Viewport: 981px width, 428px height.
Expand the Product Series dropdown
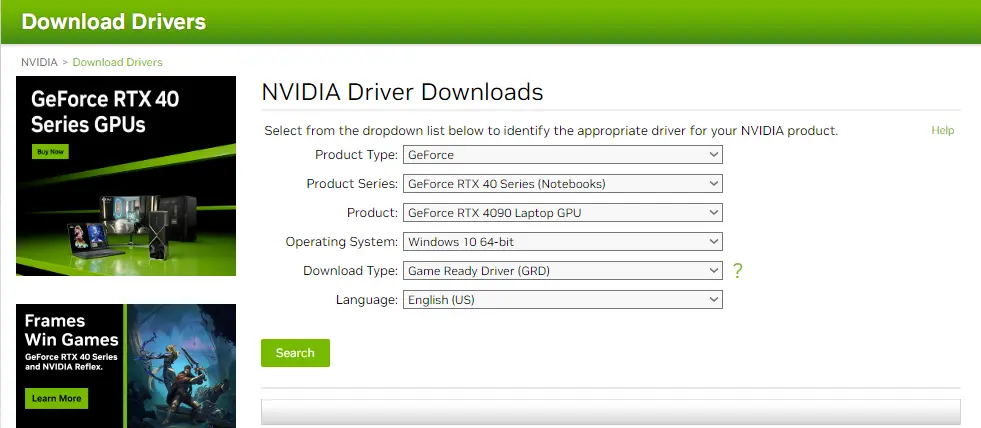(562, 184)
